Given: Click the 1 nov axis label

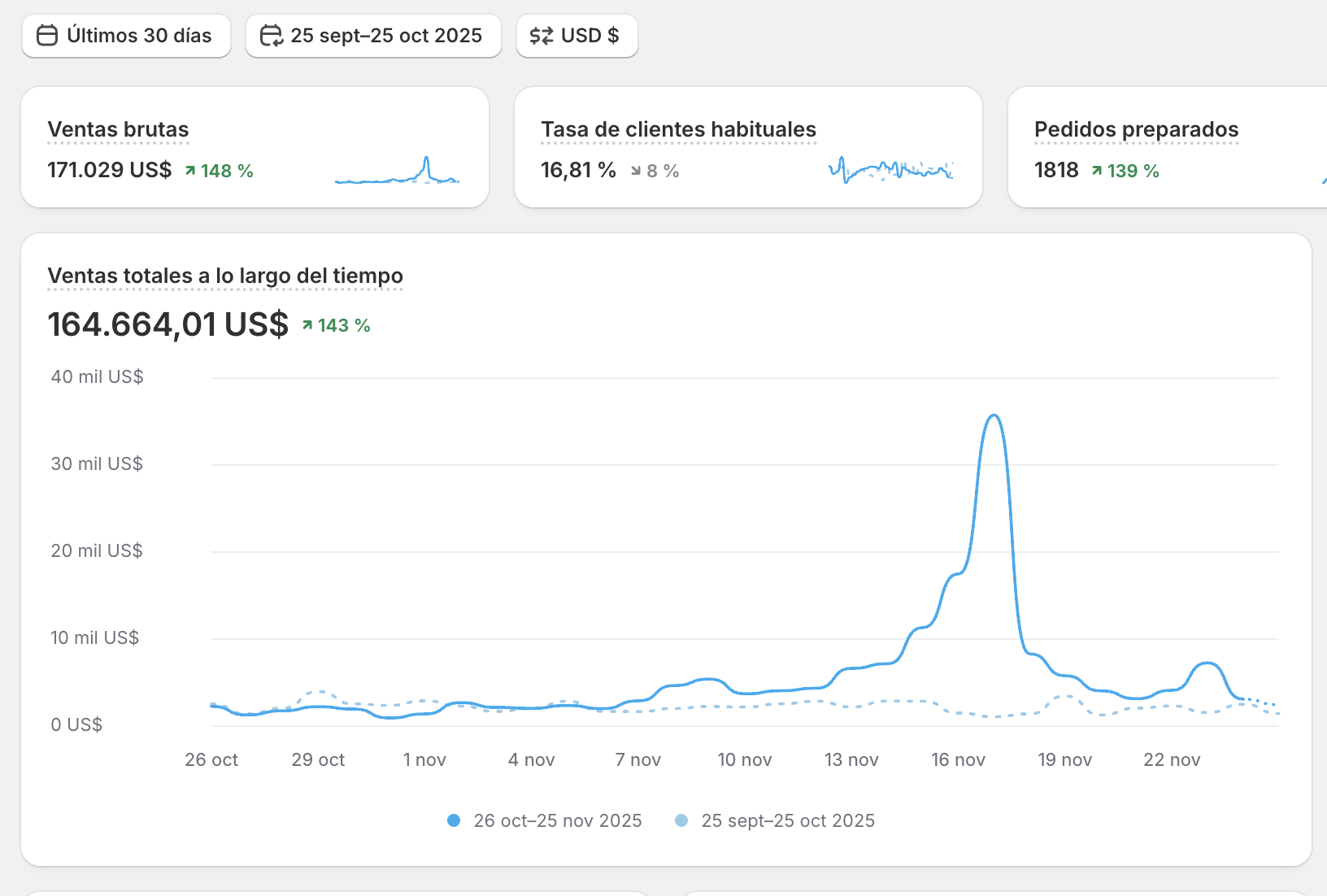Looking at the screenshot, I should pos(424,759).
